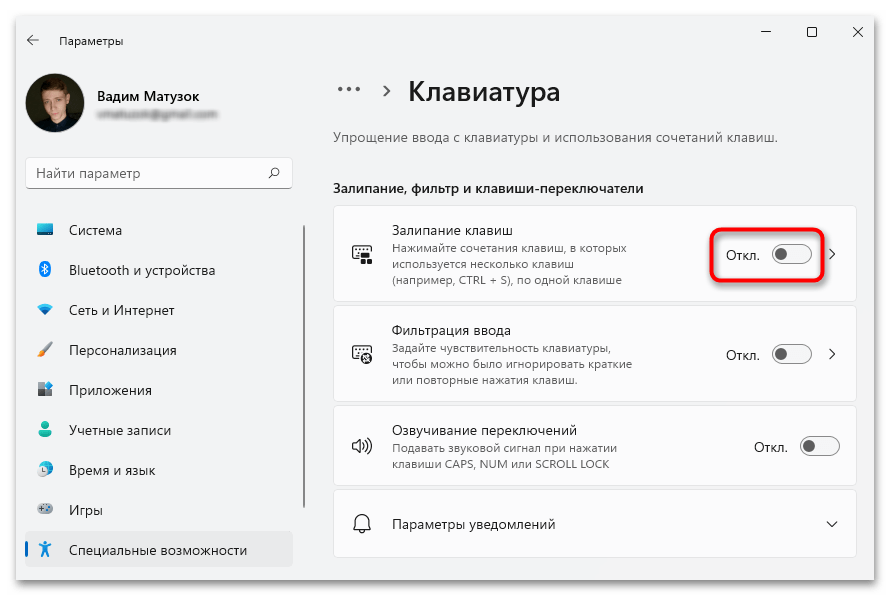Click the Найти параметр search field
The width and height of the screenshot is (890, 596).
click(150, 173)
